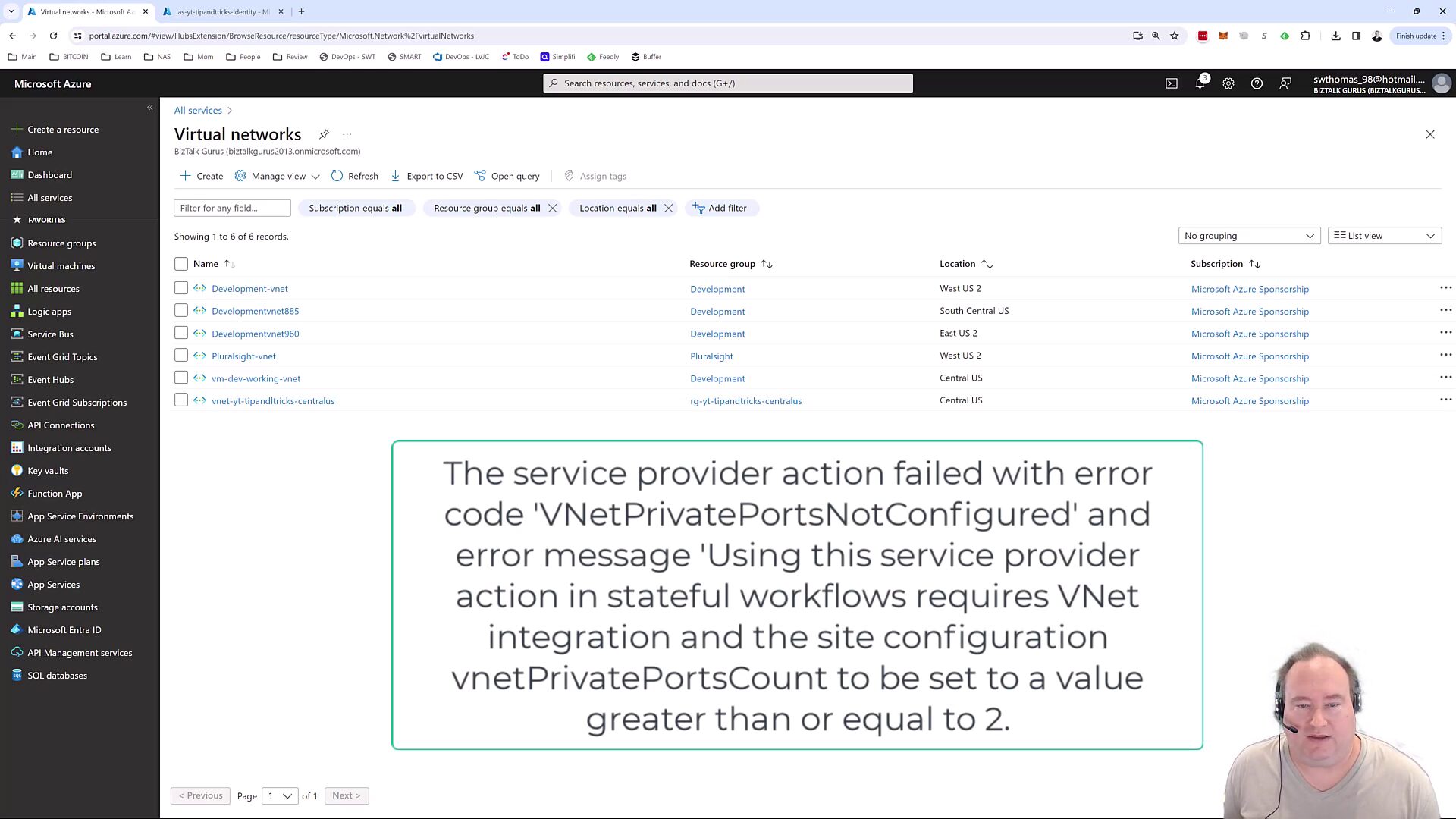This screenshot has width=1456, height=819.
Task: Open the Location equals all filter
Action: 618,208
